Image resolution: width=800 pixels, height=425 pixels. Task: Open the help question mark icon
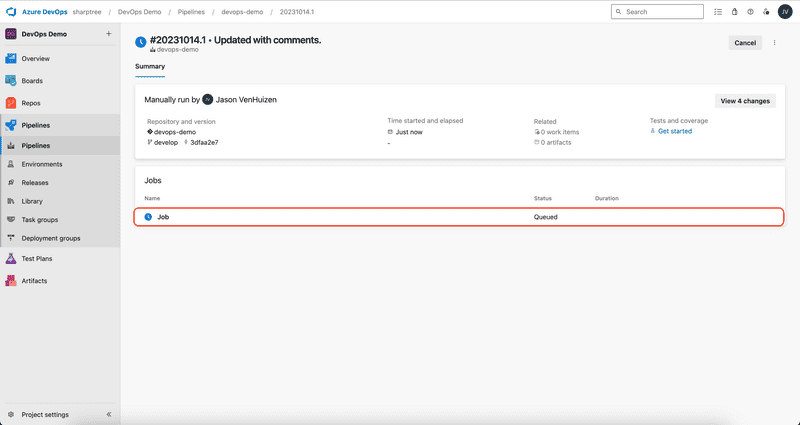(750, 12)
